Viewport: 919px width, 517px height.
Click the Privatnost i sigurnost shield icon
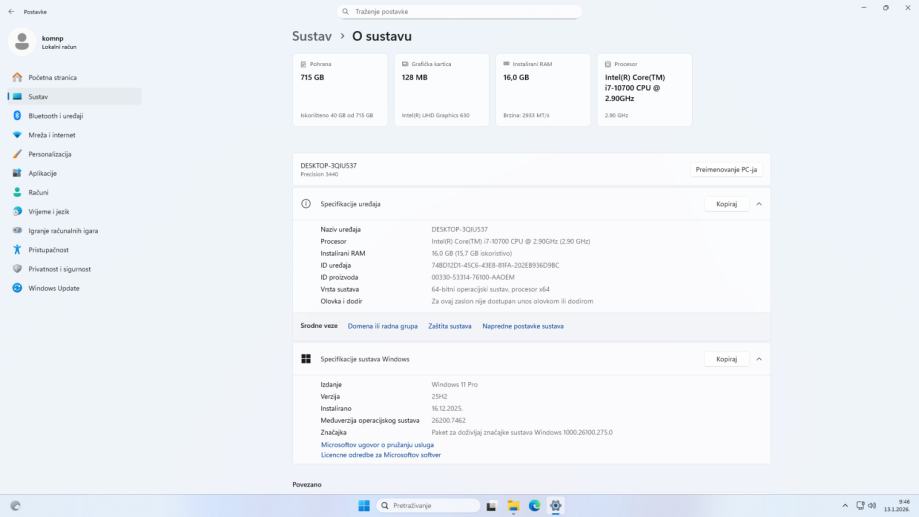pos(17,269)
